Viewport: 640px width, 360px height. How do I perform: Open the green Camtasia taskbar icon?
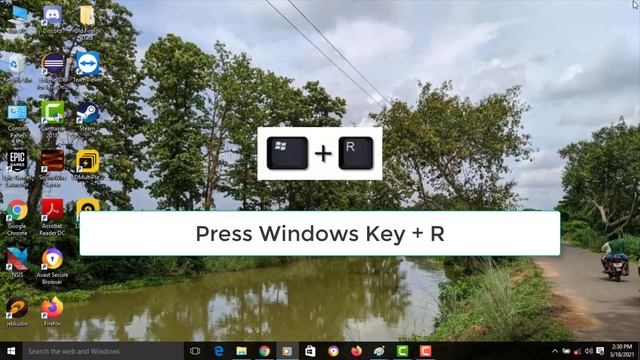pos(402,351)
